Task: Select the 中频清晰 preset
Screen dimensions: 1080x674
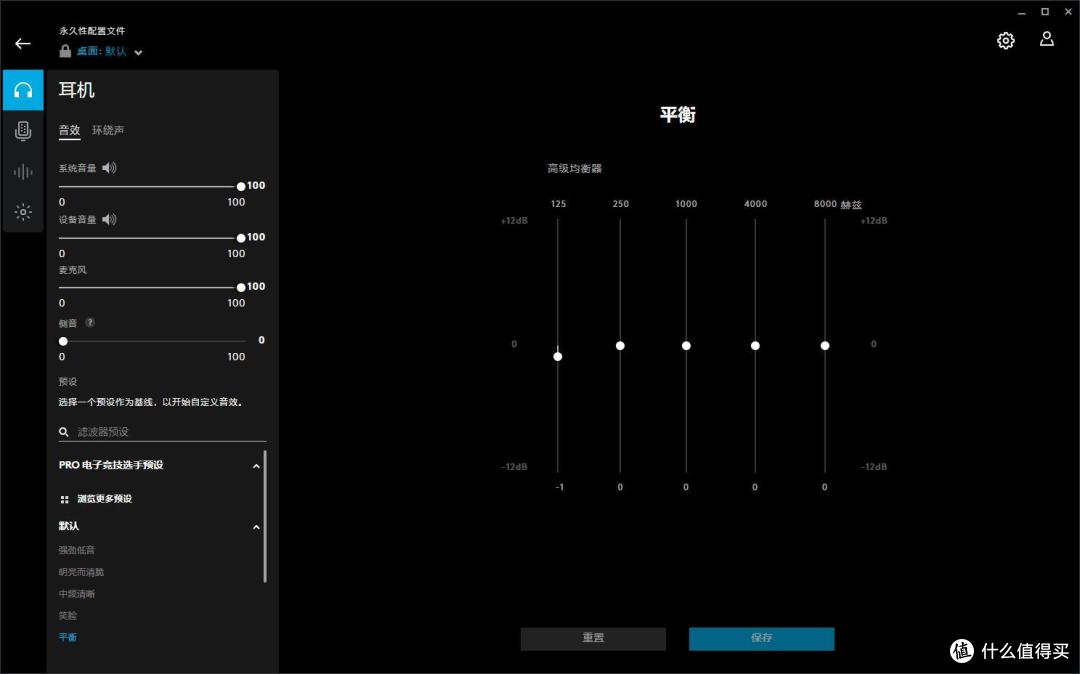Action: pyautogui.click(x=76, y=594)
